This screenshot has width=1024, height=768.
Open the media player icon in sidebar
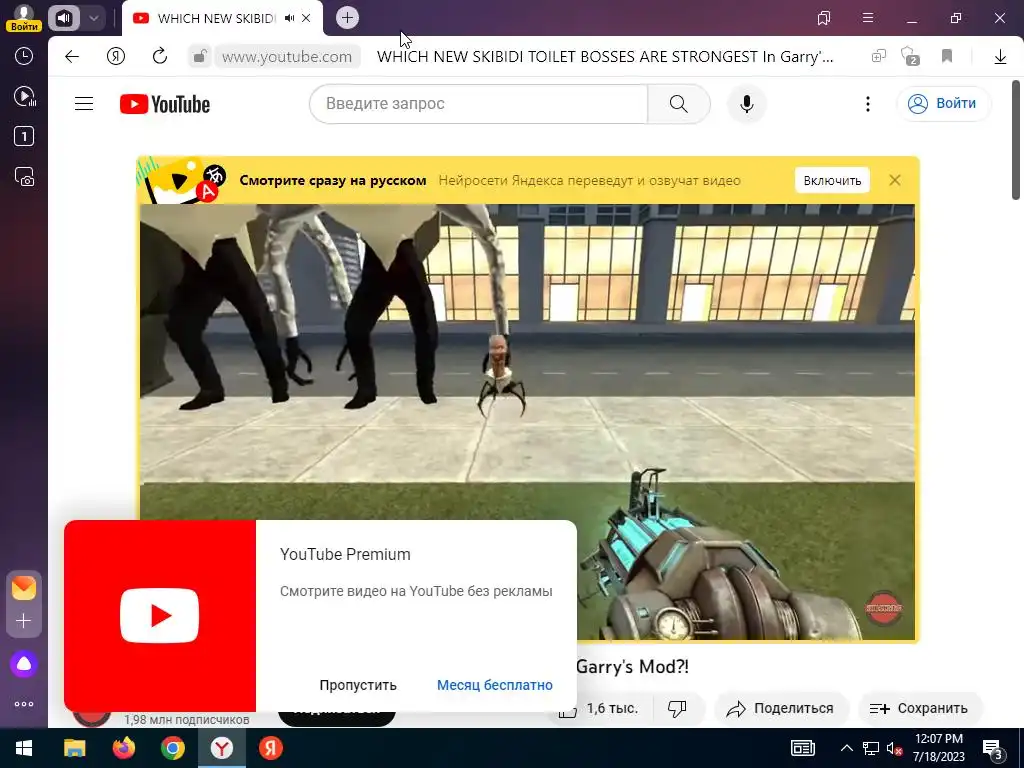pos(24,97)
